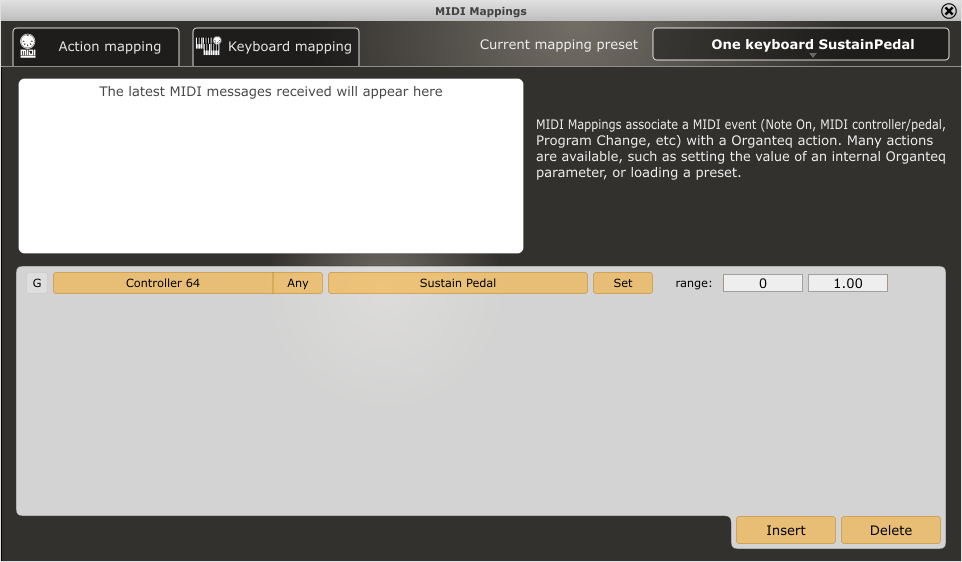Click the keyboard mapping piano icon
962x562 pixels.
click(x=208, y=46)
